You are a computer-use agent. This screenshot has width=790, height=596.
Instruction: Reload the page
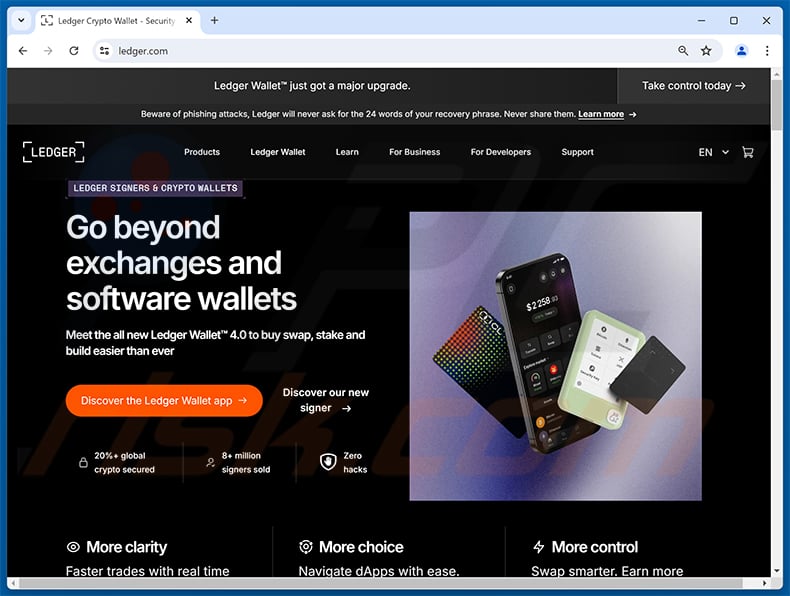coord(74,51)
